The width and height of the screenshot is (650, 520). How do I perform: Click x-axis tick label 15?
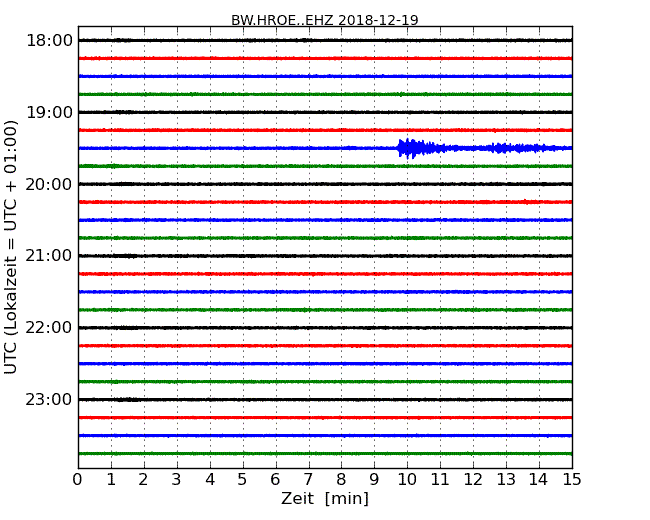[x=572, y=480]
